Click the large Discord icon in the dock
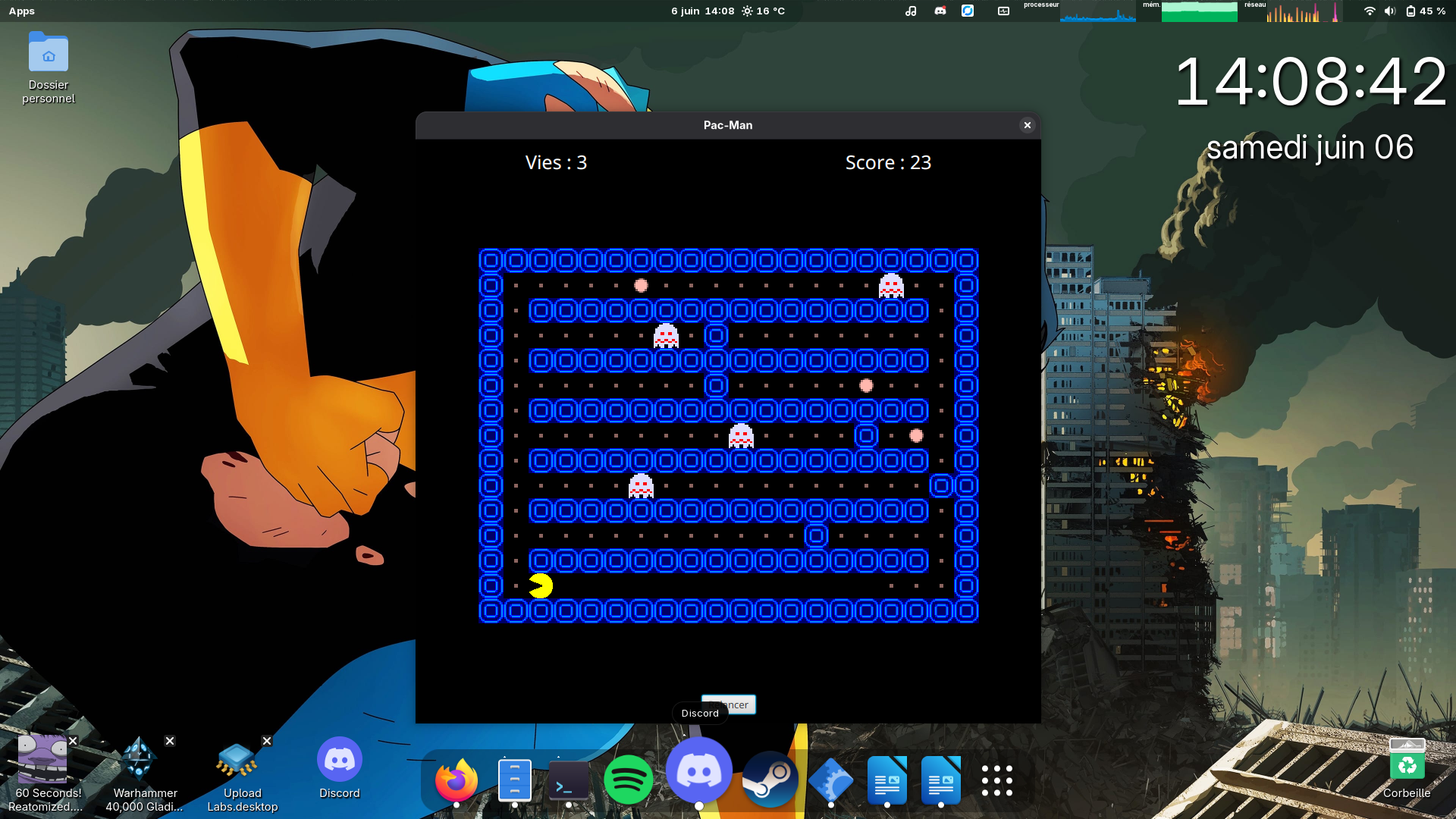The image size is (1456, 819). coord(699,770)
